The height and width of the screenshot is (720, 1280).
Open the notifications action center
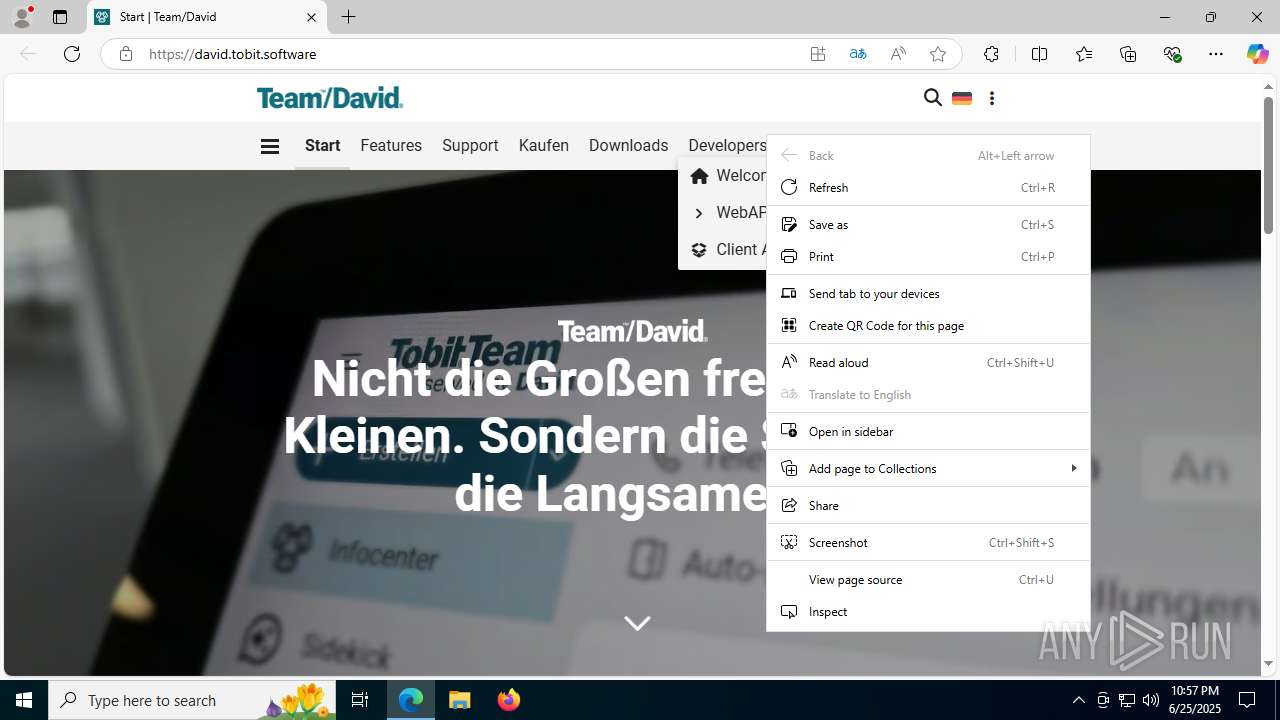1247,700
